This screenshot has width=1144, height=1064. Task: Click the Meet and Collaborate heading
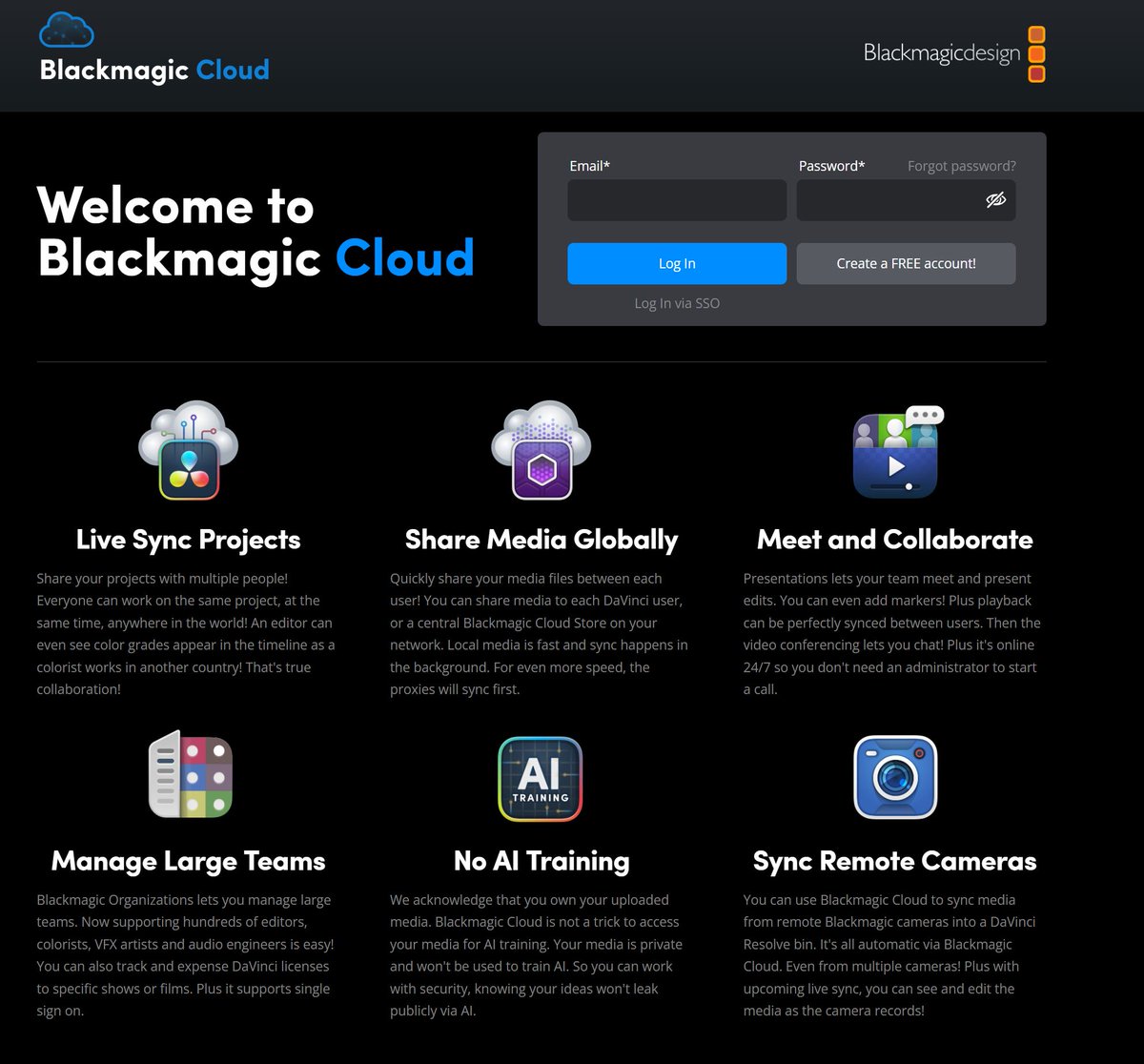[895, 540]
